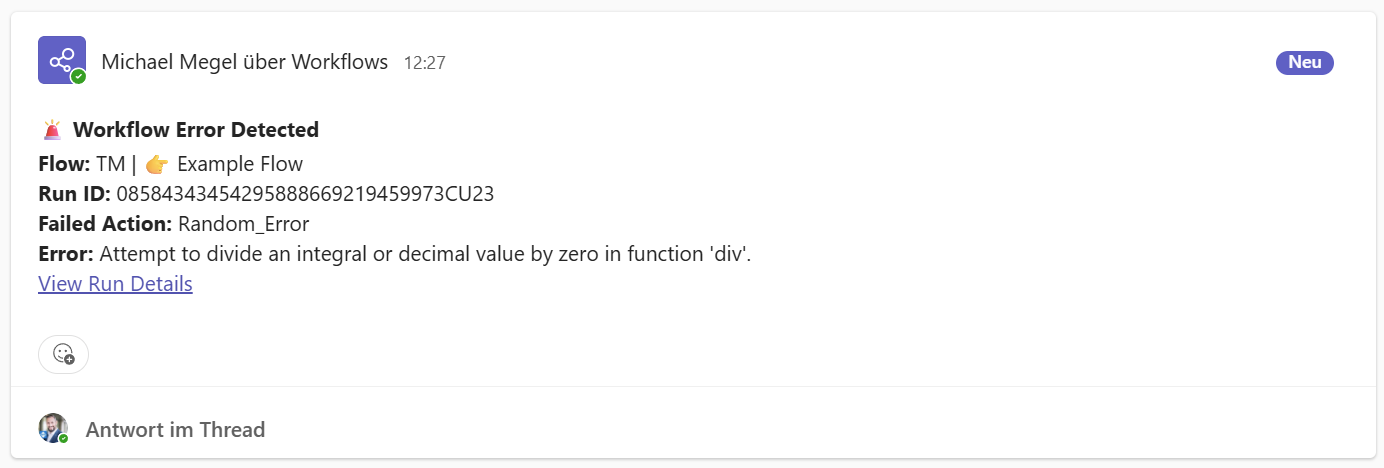Click the "Workflow Error Detected" heading
The height and width of the screenshot is (468, 1384).
195,130
